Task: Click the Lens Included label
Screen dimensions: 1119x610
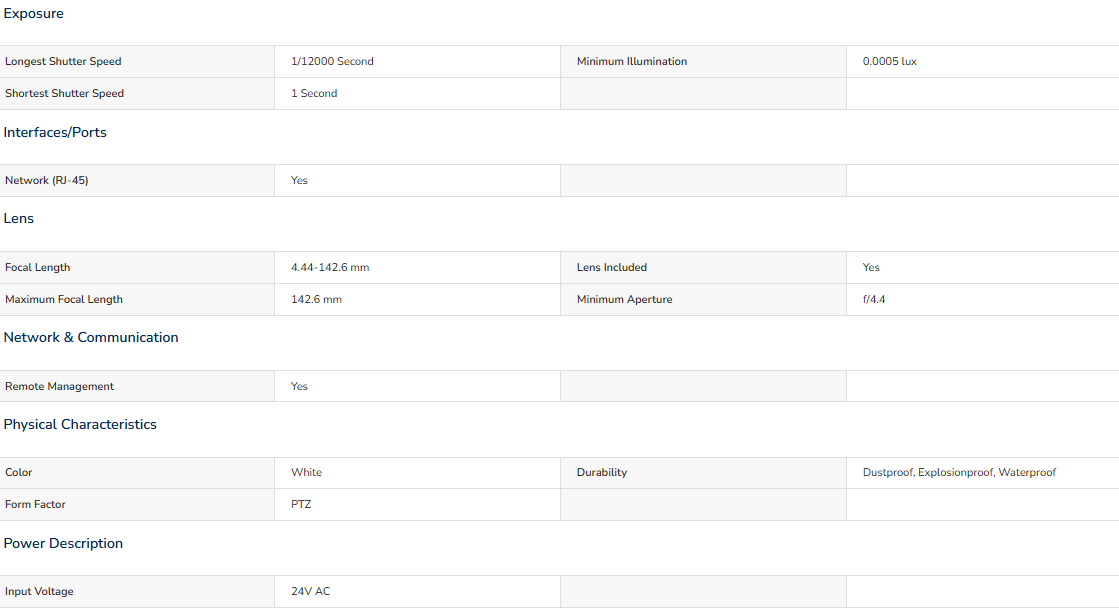Action: (x=612, y=267)
